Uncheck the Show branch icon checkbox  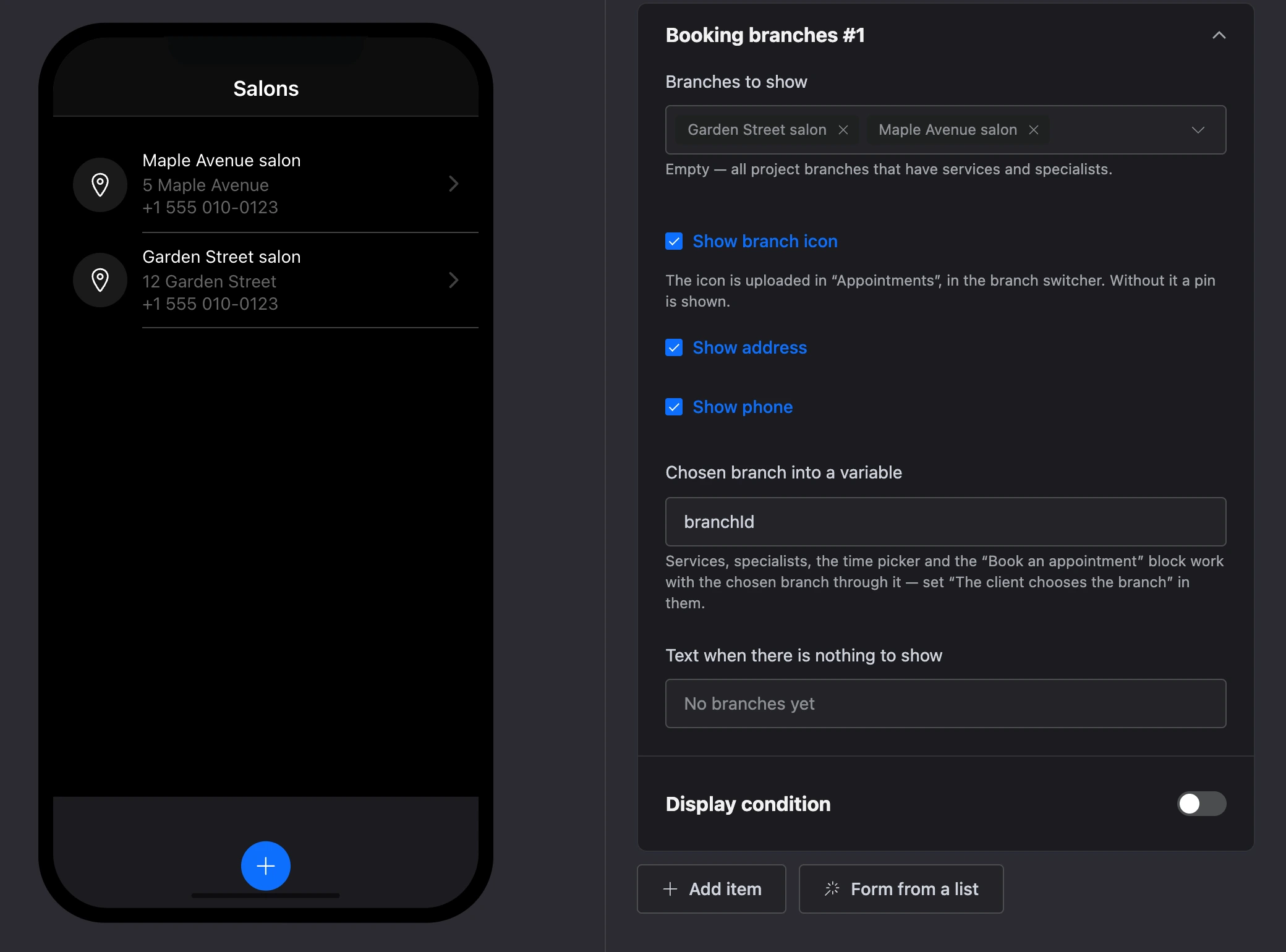pyautogui.click(x=674, y=241)
